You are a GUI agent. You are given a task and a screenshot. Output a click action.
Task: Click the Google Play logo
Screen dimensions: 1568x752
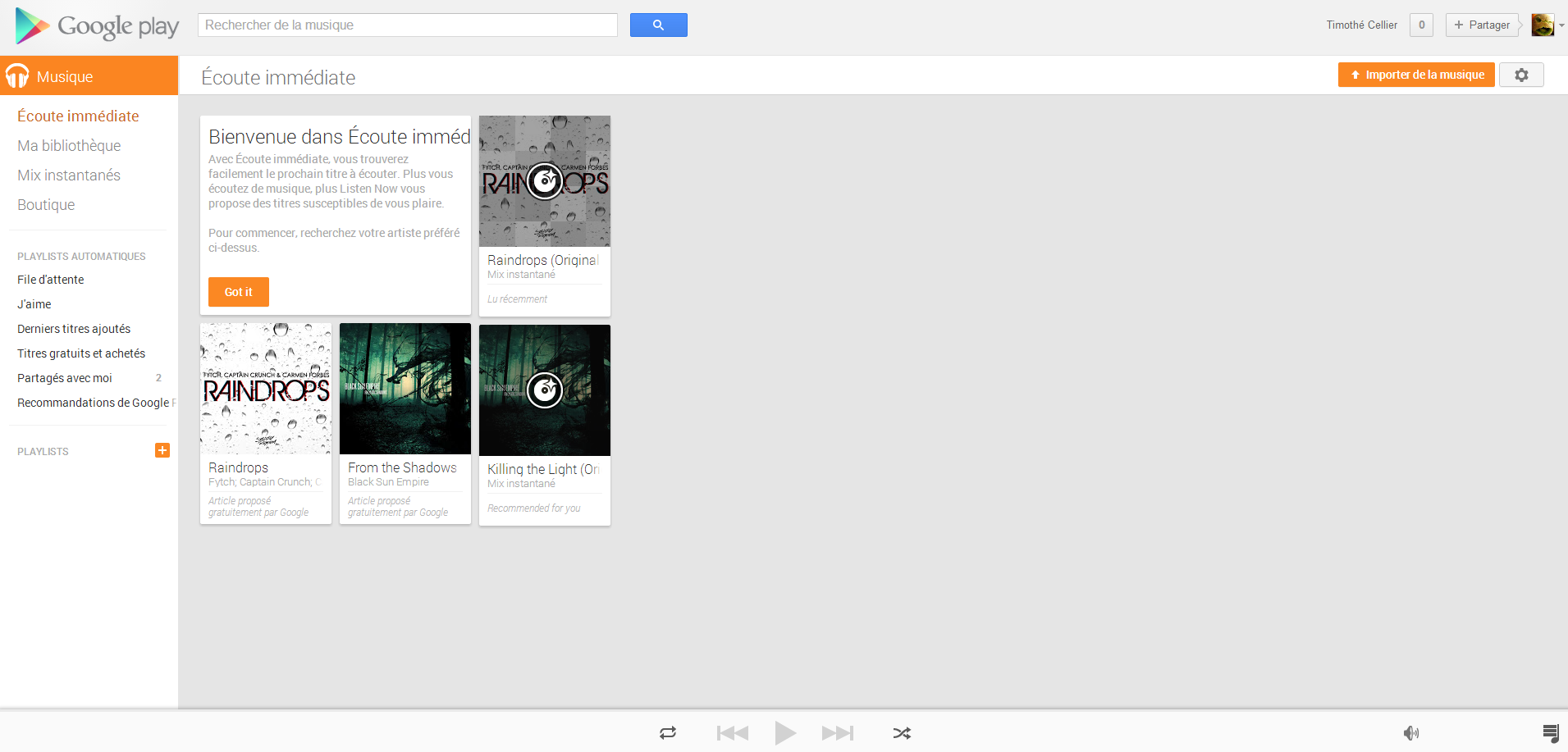pos(97,25)
